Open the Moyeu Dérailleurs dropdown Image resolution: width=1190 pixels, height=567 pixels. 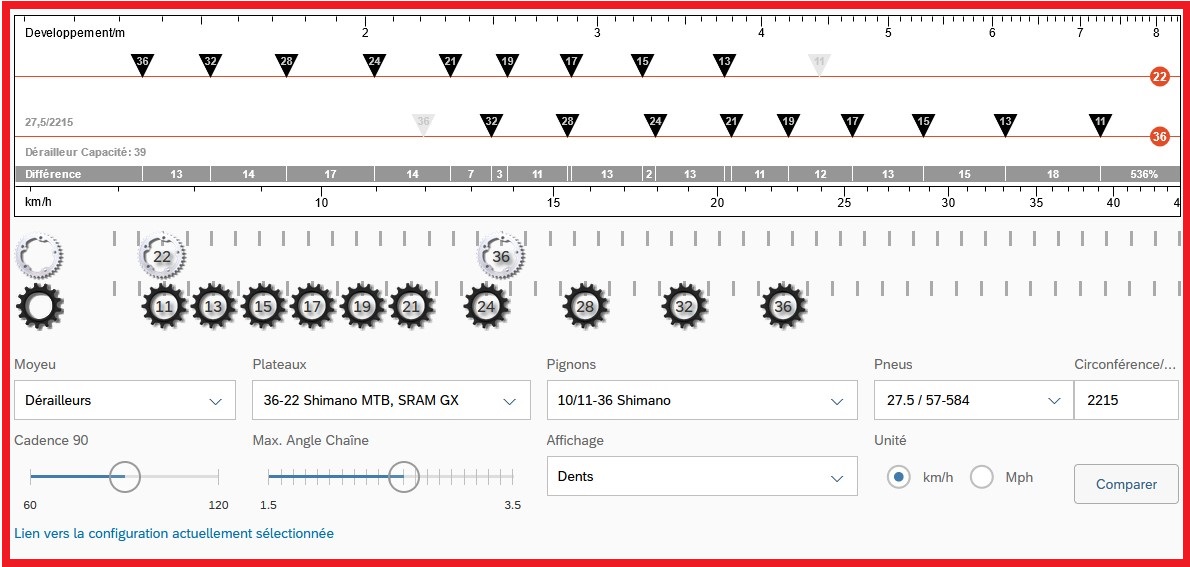click(125, 400)
